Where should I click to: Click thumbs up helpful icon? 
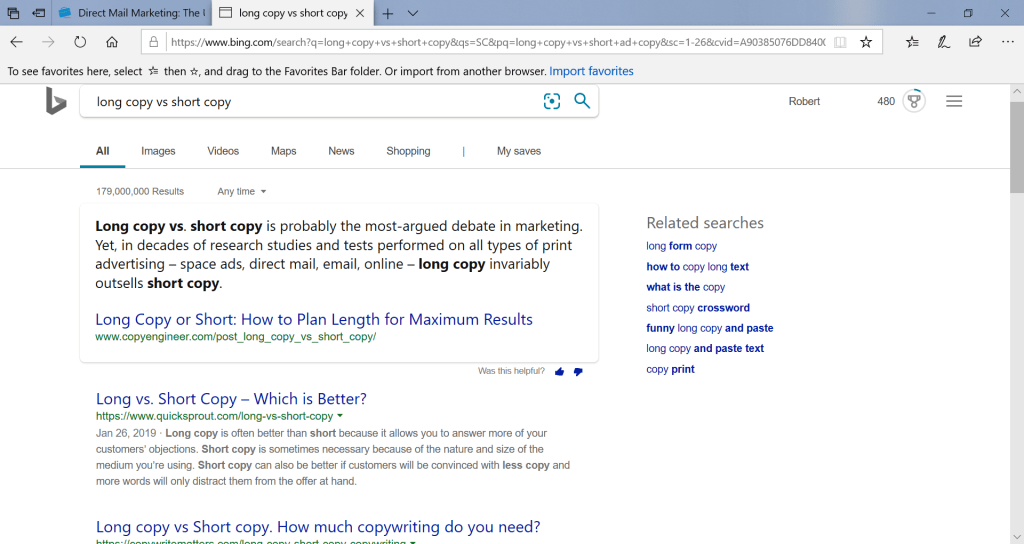coord(559,372)
